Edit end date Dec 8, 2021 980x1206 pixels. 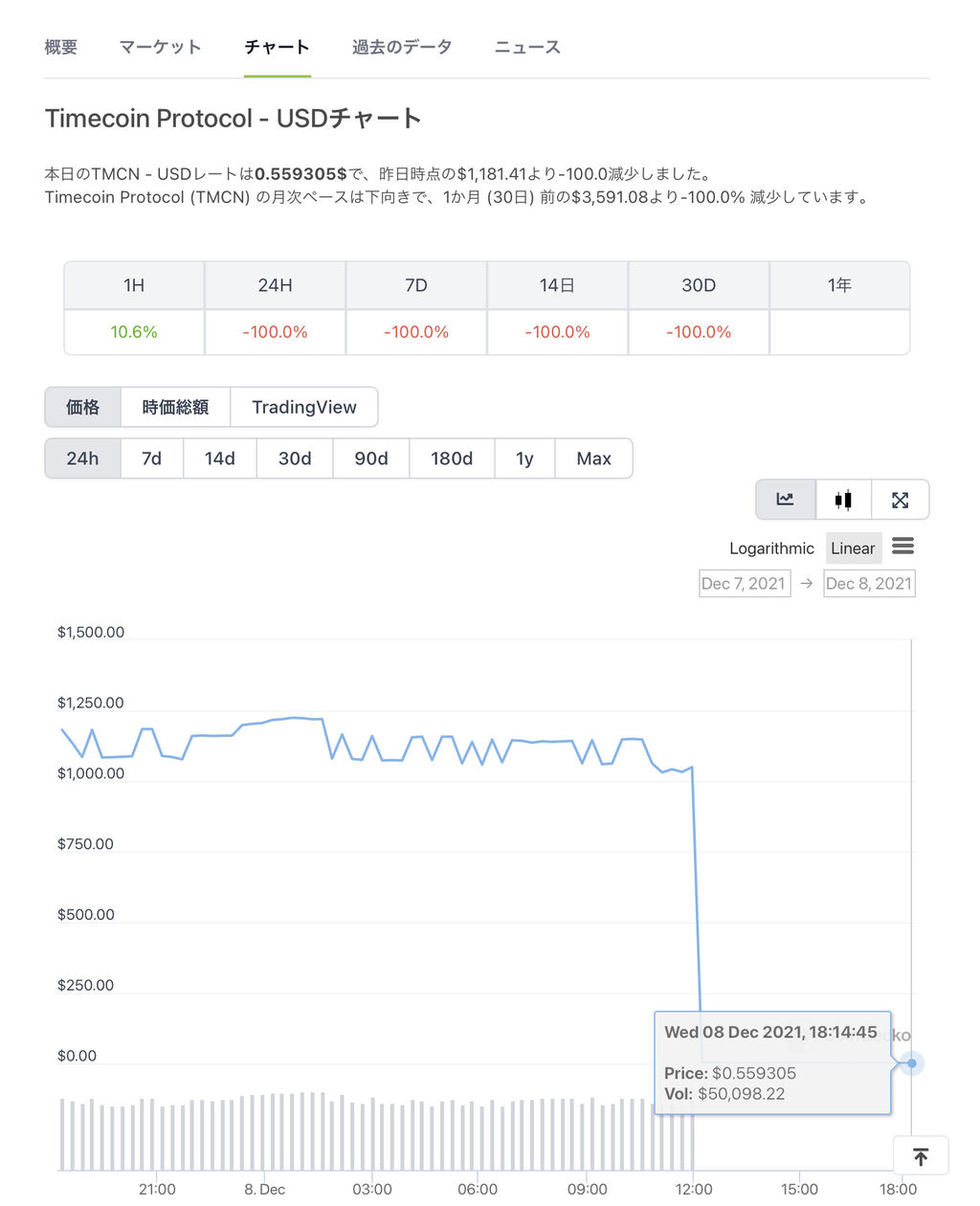[869, 583]
